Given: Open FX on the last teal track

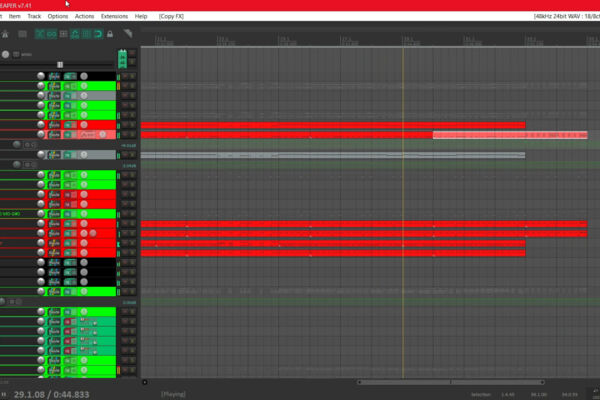Looking at the screenshot, I should click(x=54, y=351).
